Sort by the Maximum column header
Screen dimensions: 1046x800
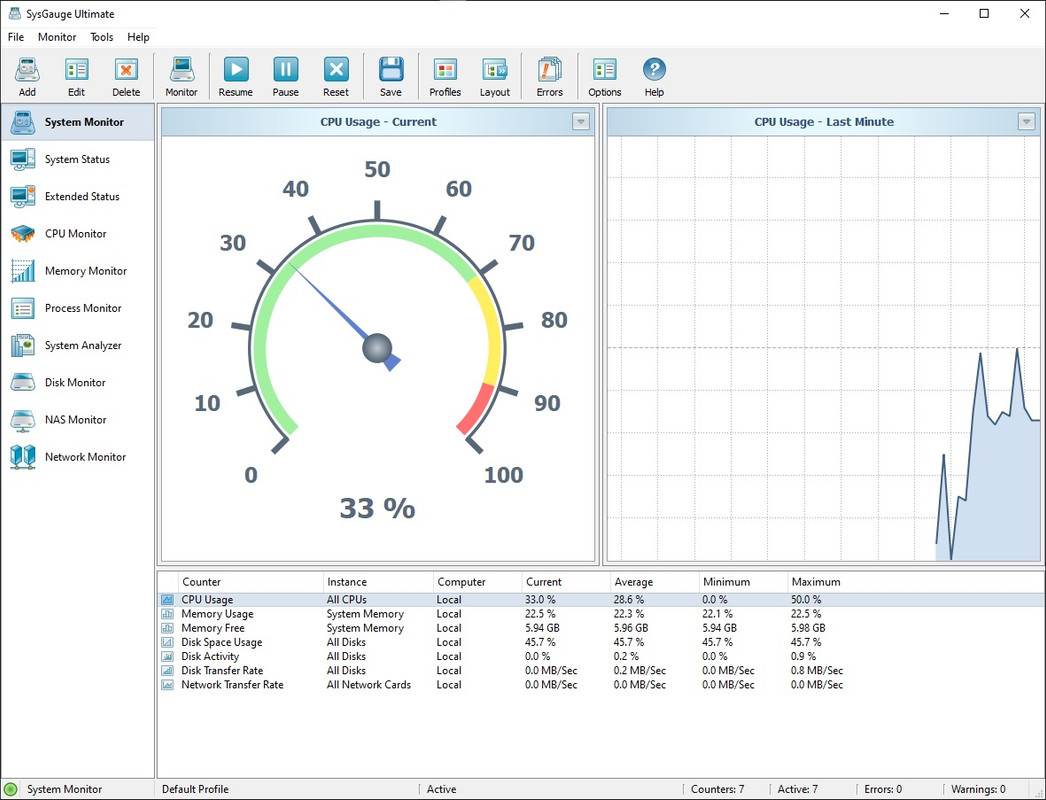[832, 582]
